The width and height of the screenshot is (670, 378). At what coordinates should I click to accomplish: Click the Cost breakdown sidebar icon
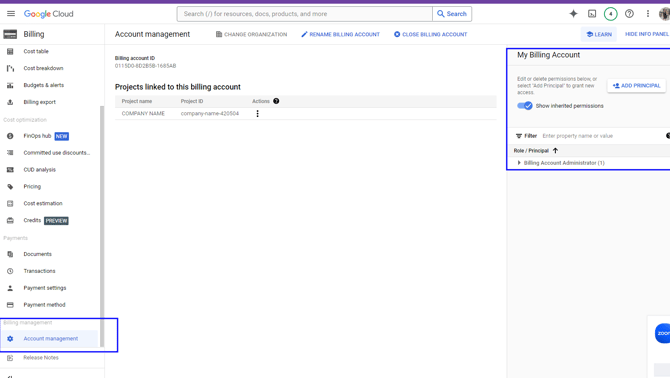click(10, 68)
